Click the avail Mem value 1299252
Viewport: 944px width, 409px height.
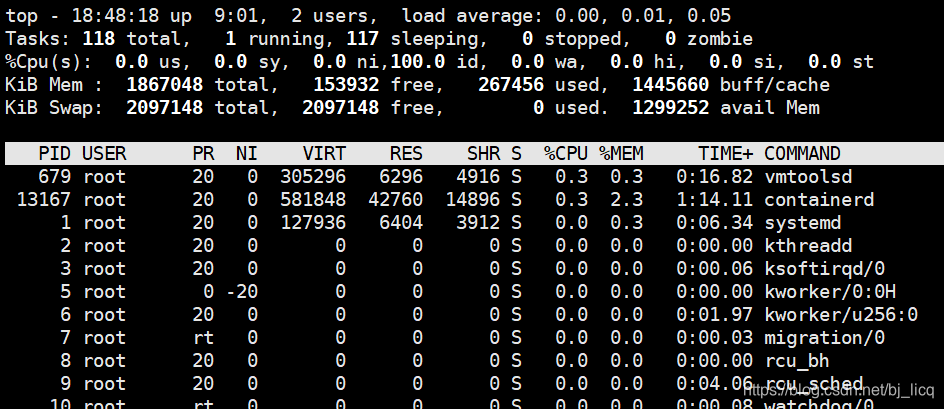(x=671, y=108)
